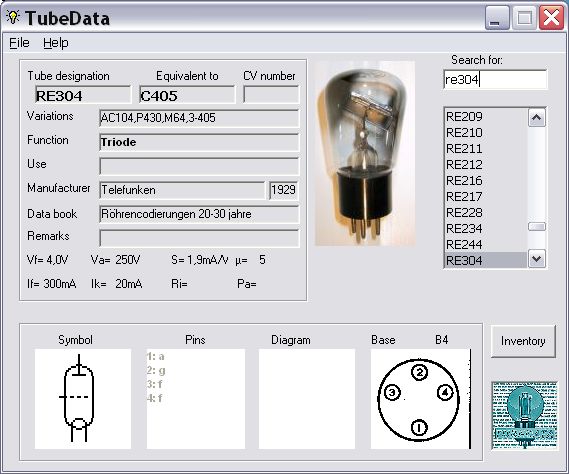Click the TubeData lightbulb title bar icon

pos(13,17)
